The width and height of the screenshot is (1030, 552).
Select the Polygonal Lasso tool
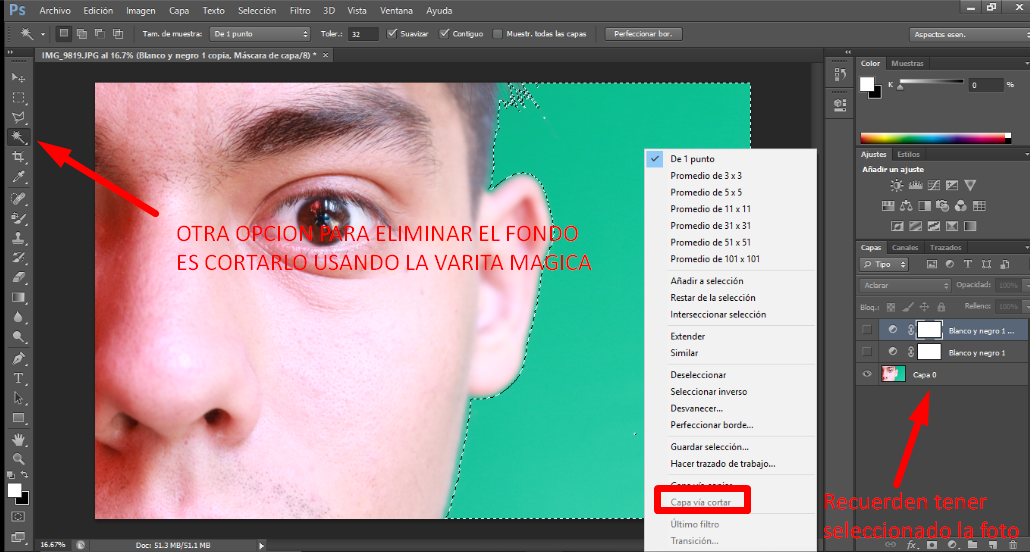(x=18, y=118)
